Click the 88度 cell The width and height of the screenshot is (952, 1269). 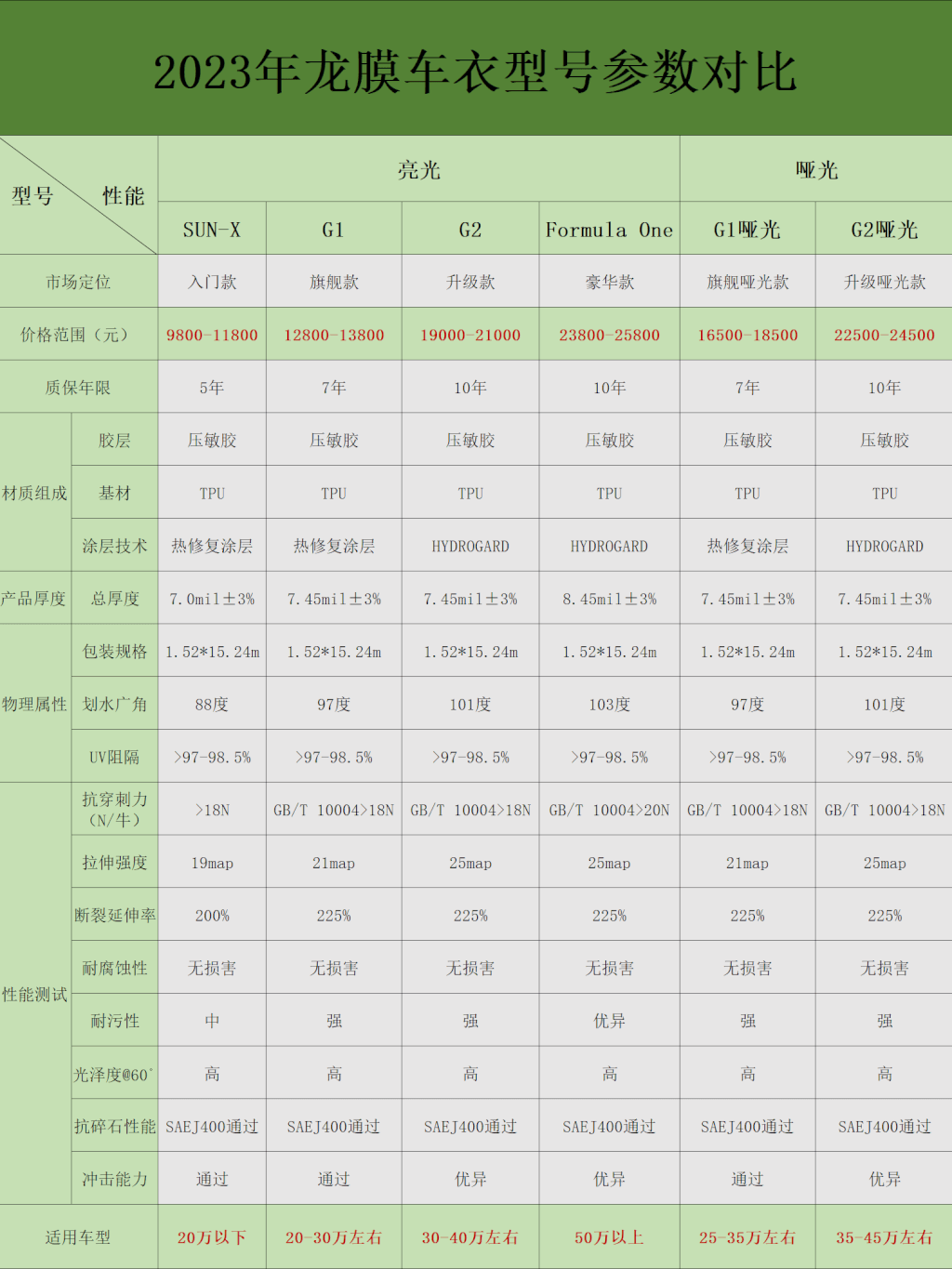[212, 705]
